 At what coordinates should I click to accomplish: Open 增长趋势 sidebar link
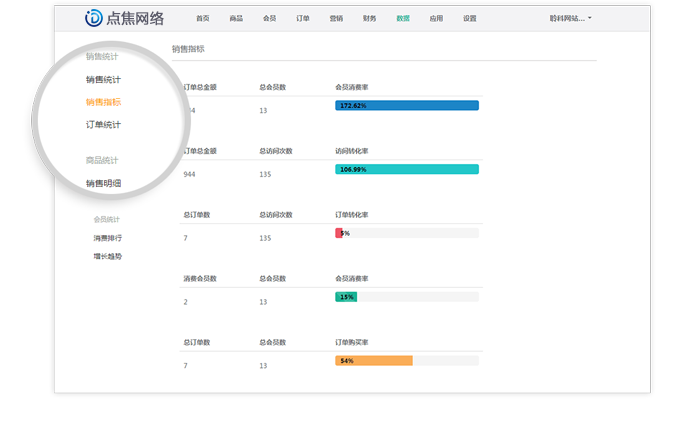(108, 256)
